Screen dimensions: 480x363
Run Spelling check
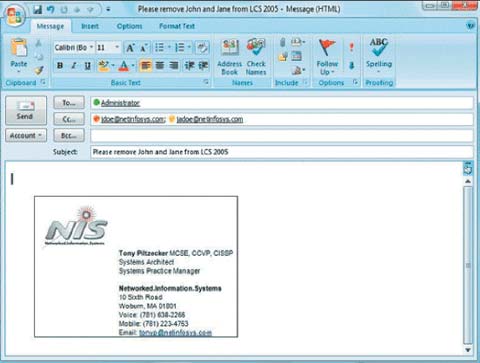tap(379, 55)
